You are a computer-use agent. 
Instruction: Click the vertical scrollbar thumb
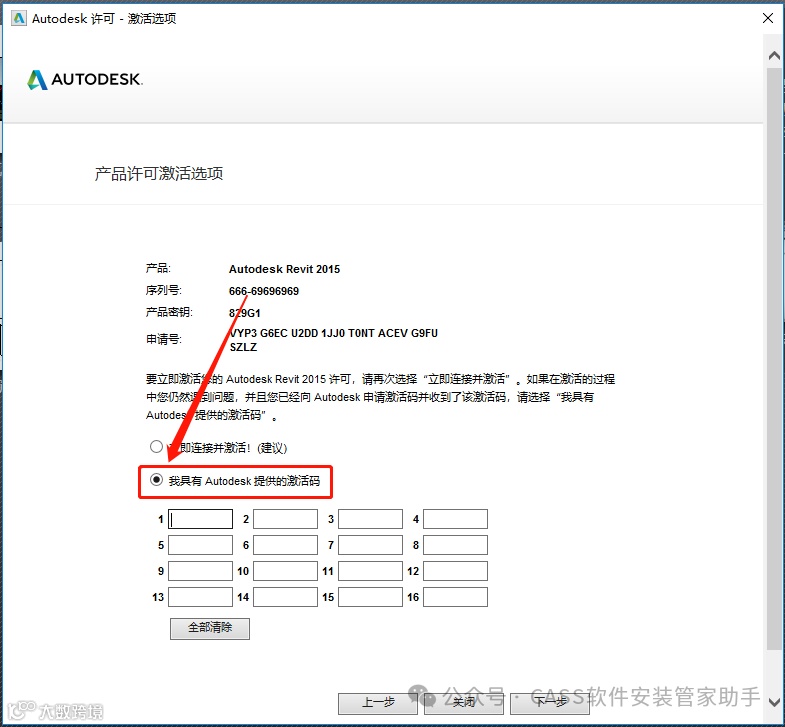pos(774,358)
